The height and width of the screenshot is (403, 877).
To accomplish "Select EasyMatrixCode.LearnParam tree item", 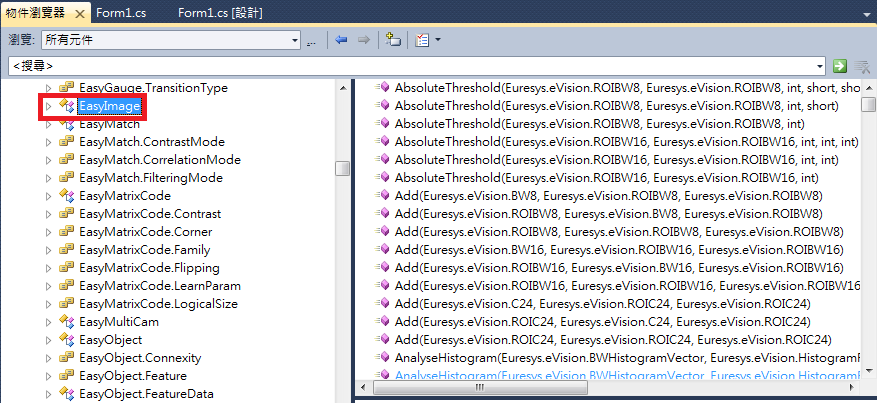I will tap(160, 286).
